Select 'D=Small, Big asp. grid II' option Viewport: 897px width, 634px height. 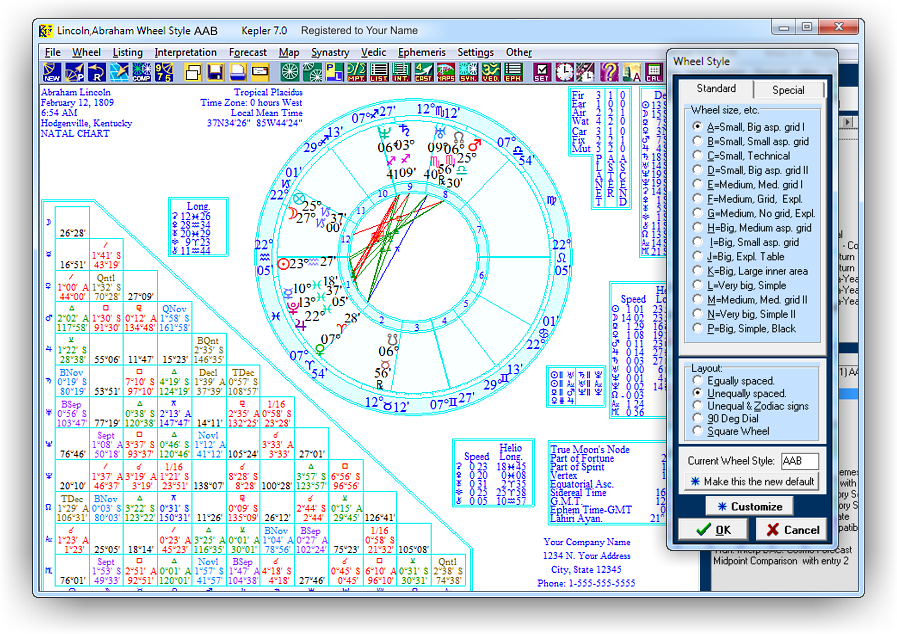click(750, 170)
